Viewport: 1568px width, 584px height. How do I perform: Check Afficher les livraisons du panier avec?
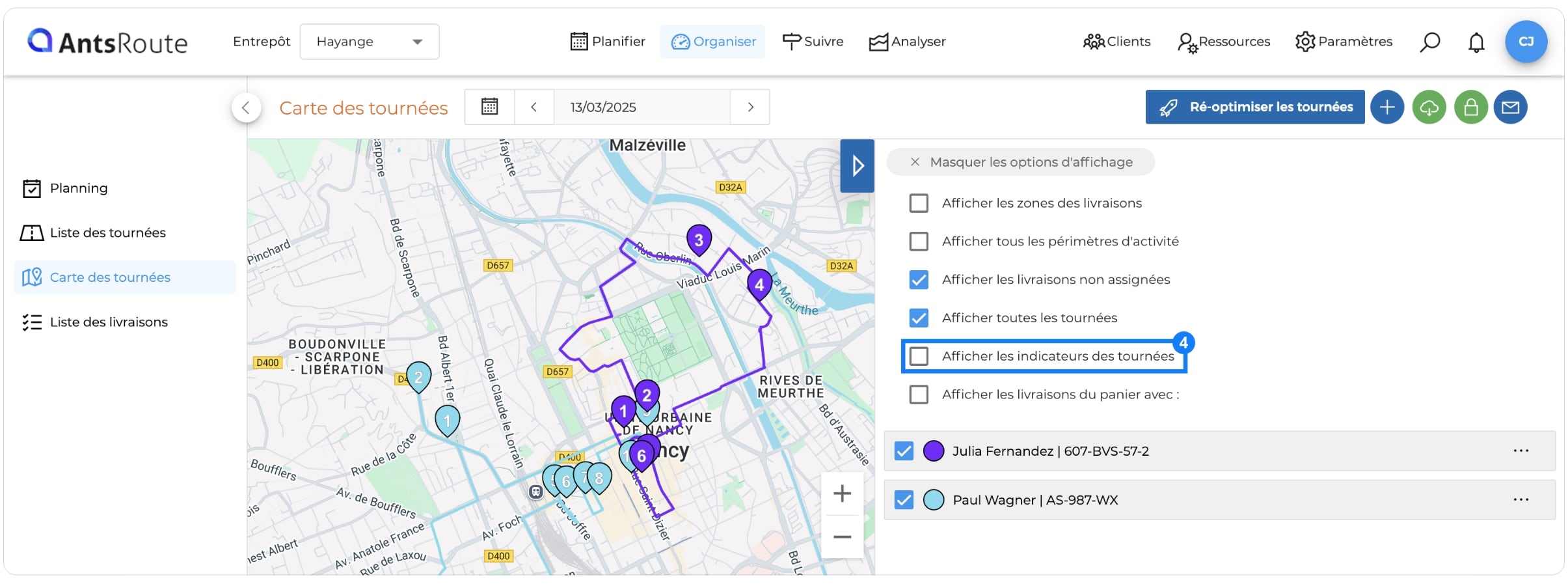click(919, 395)
